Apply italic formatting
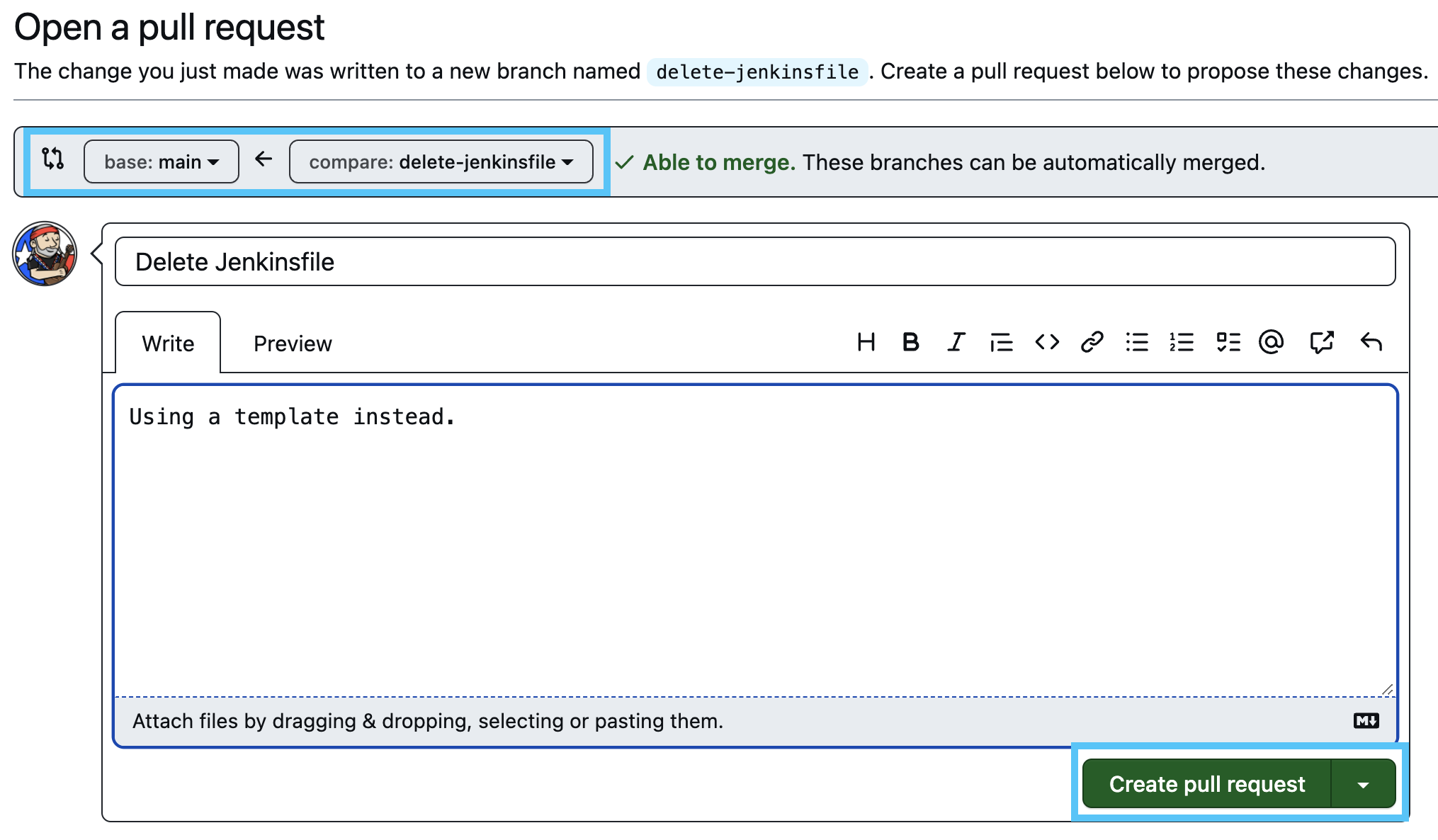Screen dimensions: 1438x840 point(956,343)
